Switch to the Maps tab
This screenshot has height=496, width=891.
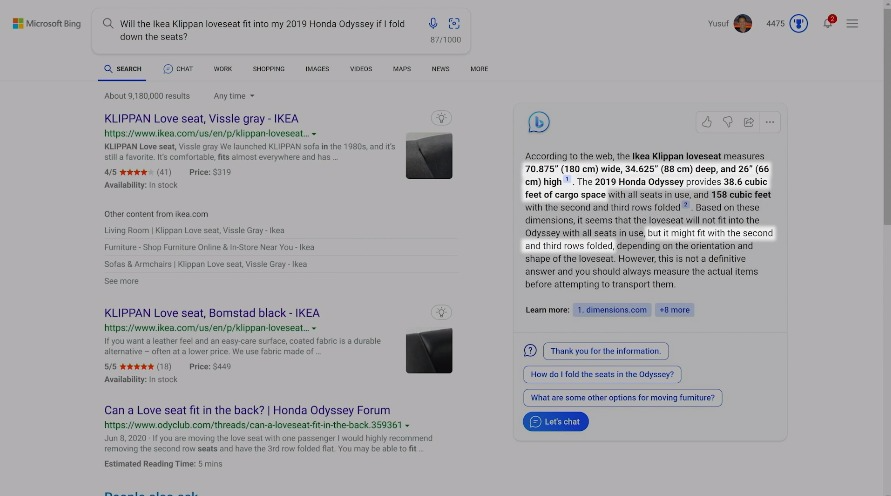pyautogui.click(x=402, y=69)
